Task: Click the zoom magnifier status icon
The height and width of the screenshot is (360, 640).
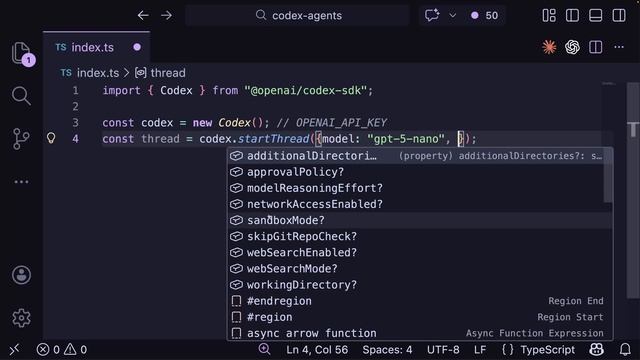Action: pos(264,349)
